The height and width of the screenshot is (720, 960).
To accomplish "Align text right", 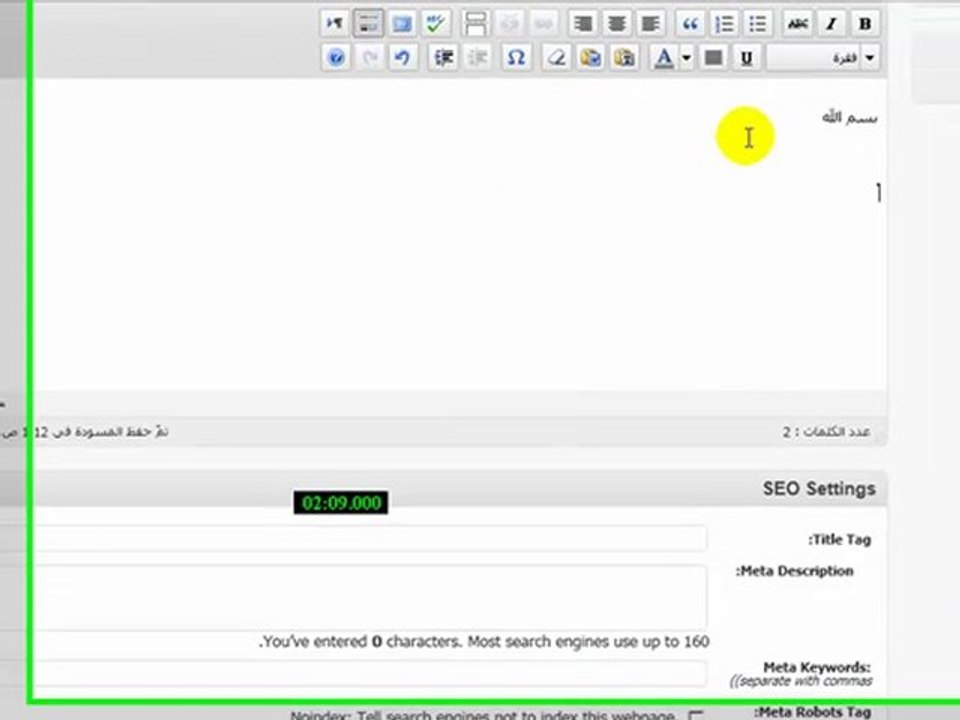I will [583, 24].
